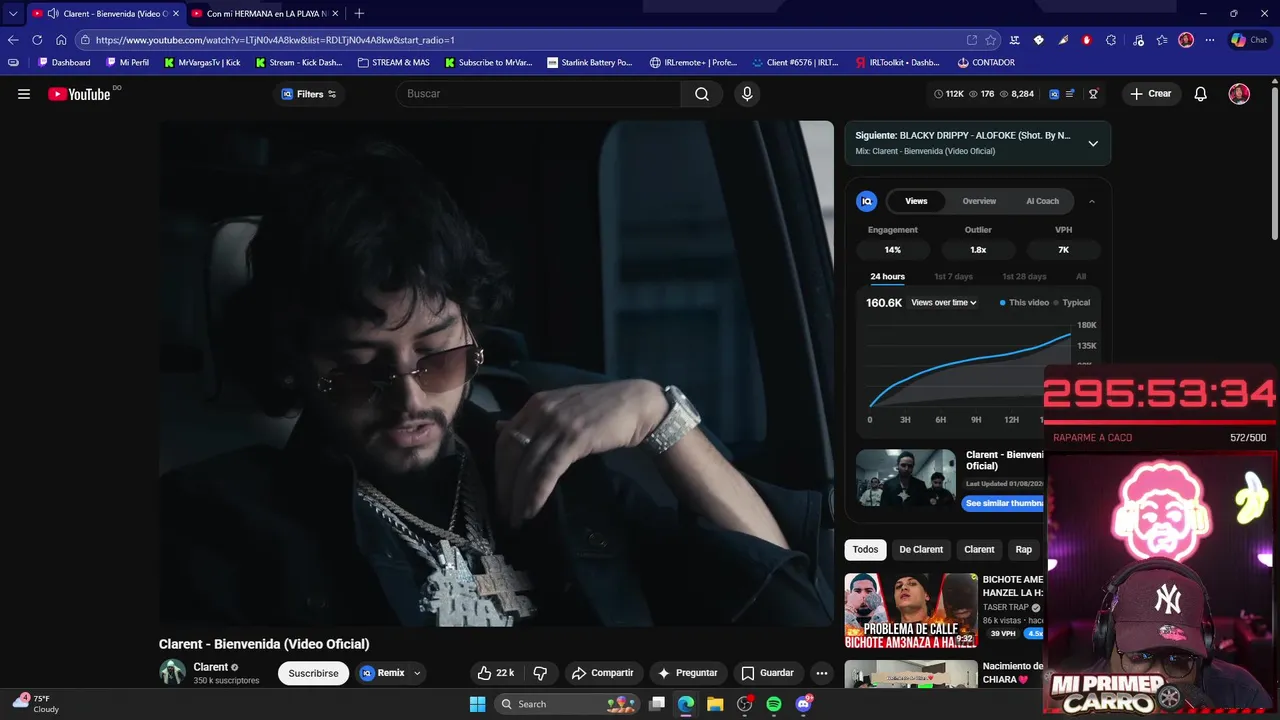Click See similar thumbnails button

pyautogui.click(x=1004, y=503)
